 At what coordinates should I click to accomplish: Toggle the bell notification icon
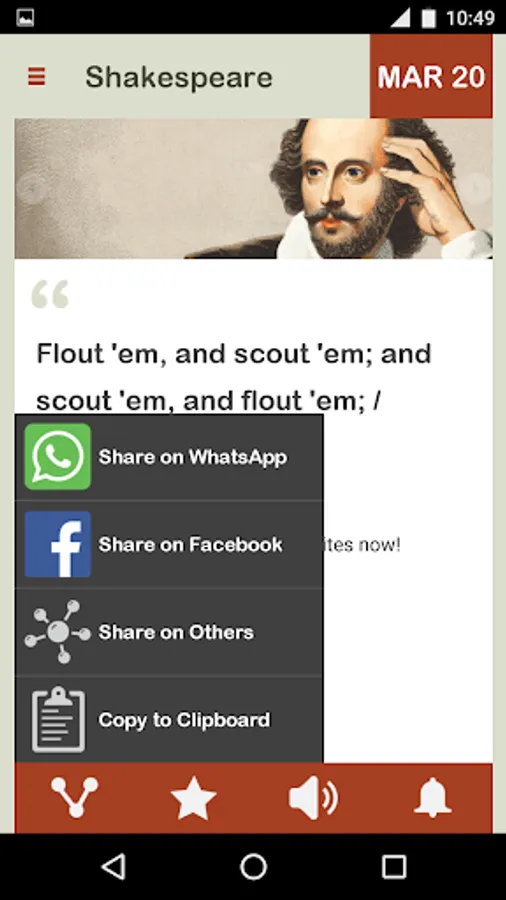click(x=433, y=798)
